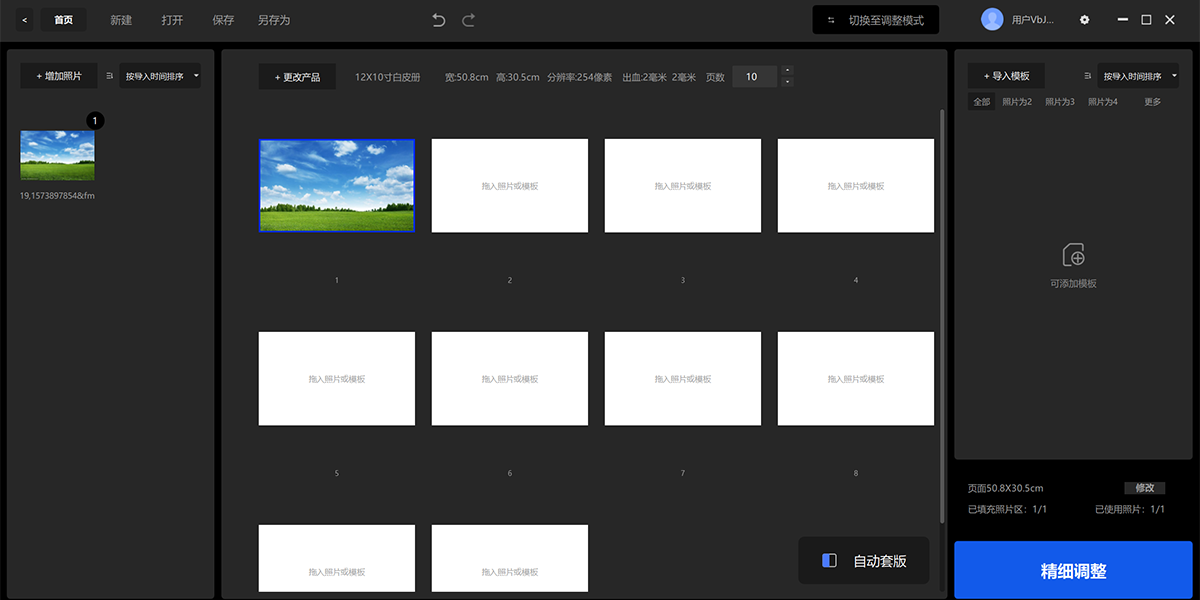Viewport: 1200px width, 600px height.
Task: Filter templates by 照片为2
Action: (1017, 102)
